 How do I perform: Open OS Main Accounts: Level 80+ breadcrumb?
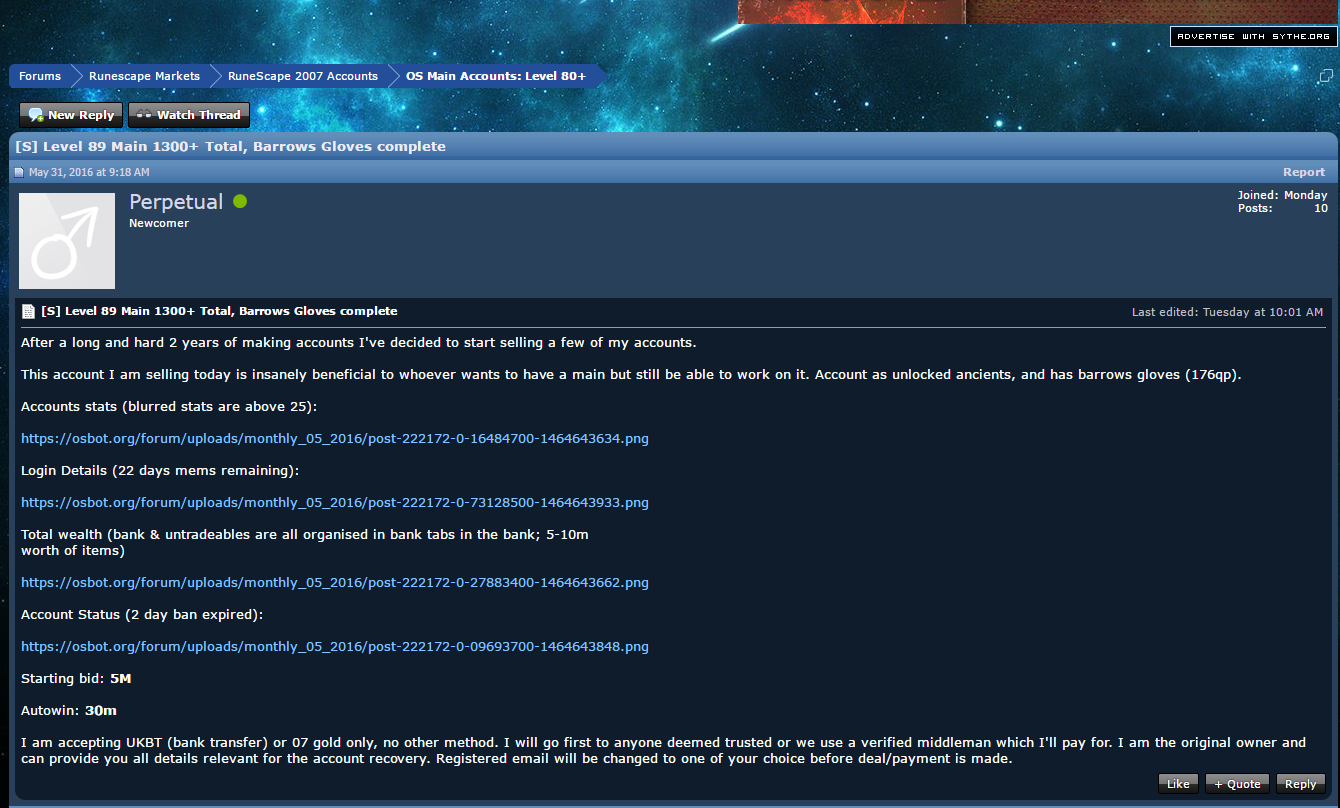[496, 76]
